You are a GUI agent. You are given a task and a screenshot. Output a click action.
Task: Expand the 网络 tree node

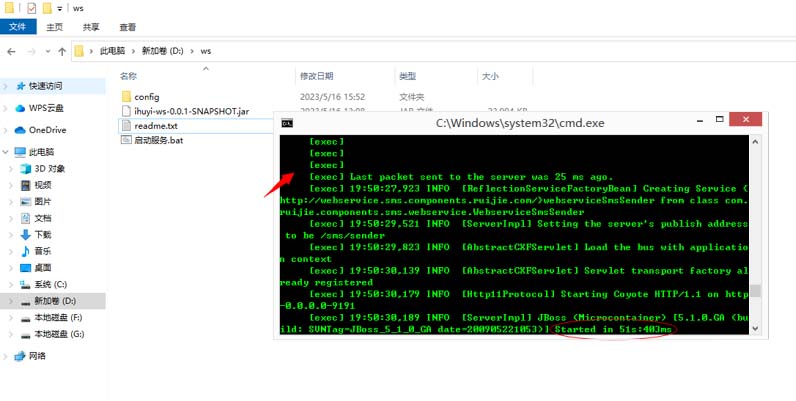[7, 355]
